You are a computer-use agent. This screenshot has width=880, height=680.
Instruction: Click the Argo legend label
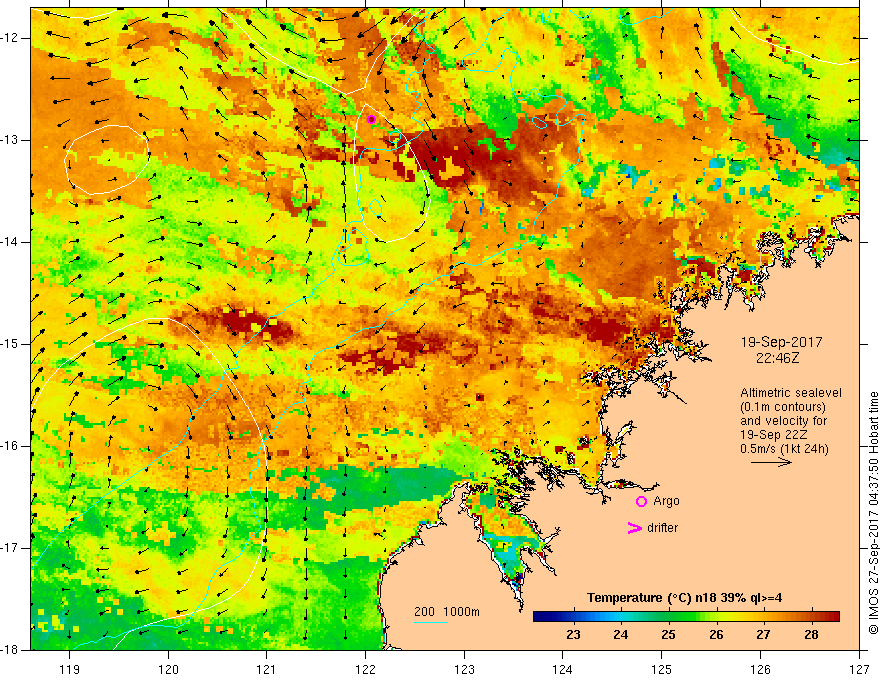tap(666, 501)
